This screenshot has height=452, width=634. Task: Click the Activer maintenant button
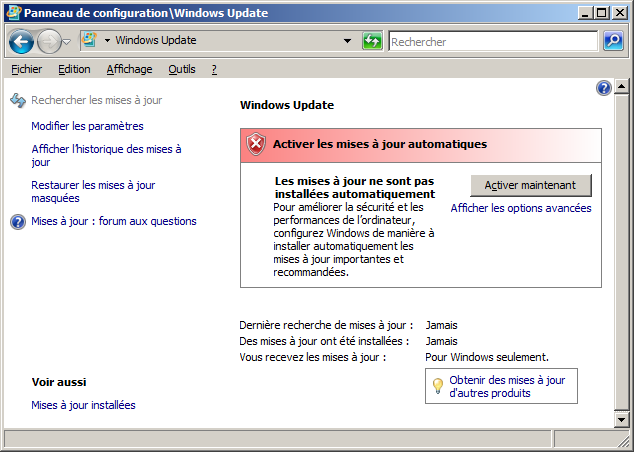click(x=530, y=185)
